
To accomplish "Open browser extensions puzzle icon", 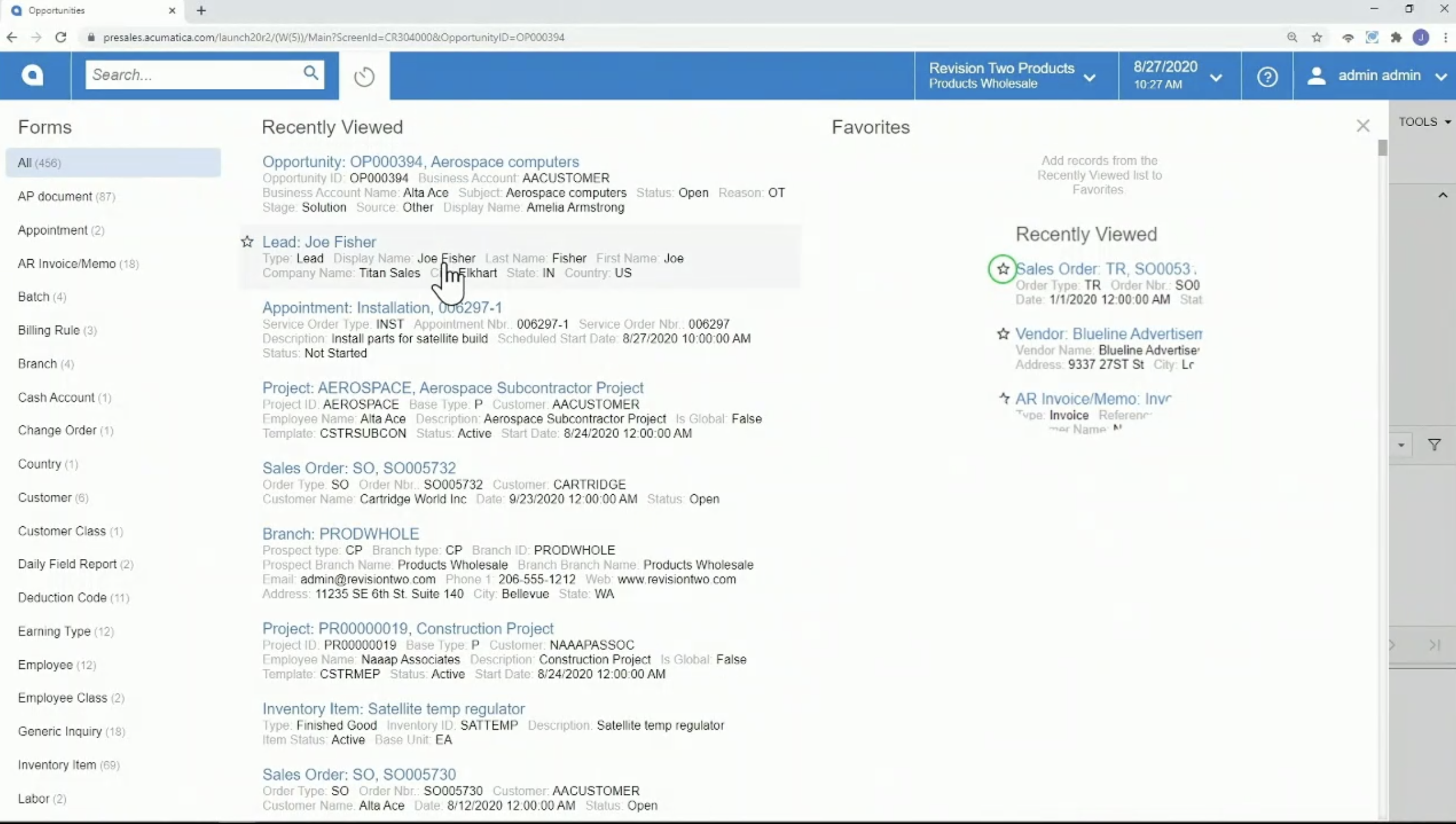I will pyautogui.click(x=1396, y=37).
